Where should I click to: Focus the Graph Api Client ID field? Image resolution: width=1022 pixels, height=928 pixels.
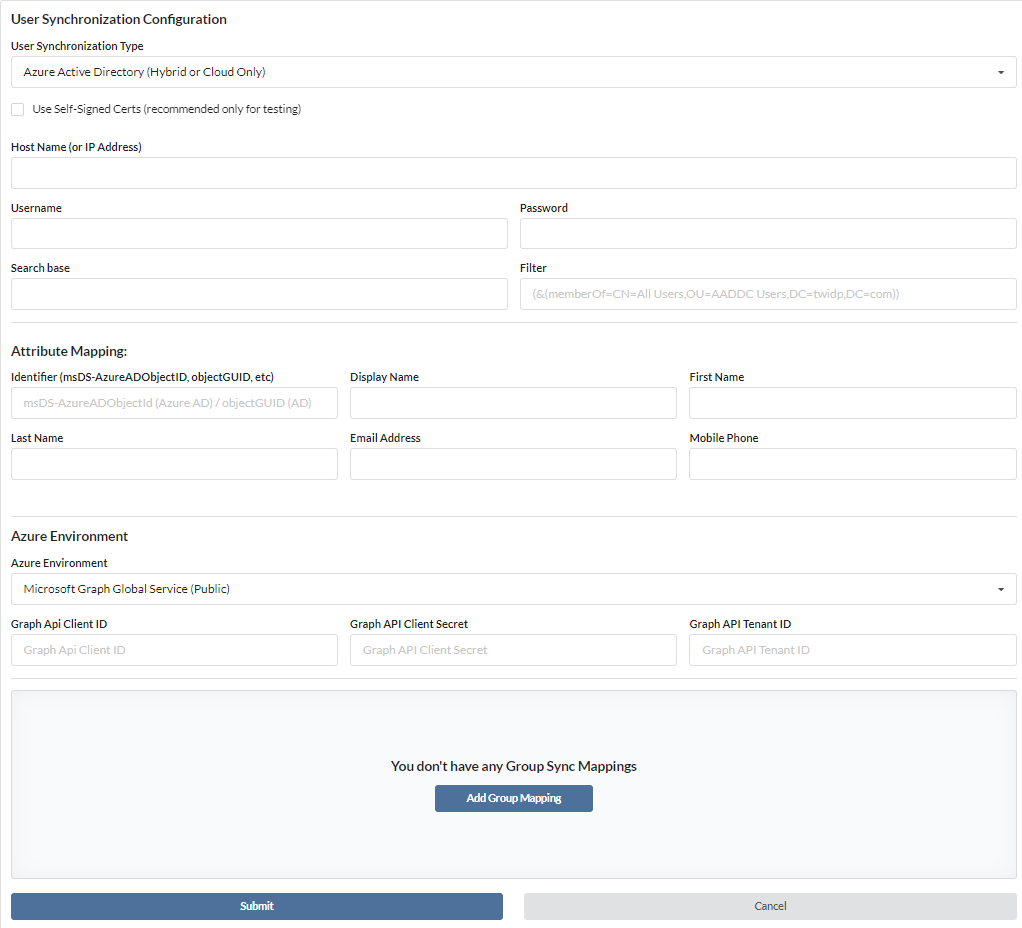coord(174,650)
